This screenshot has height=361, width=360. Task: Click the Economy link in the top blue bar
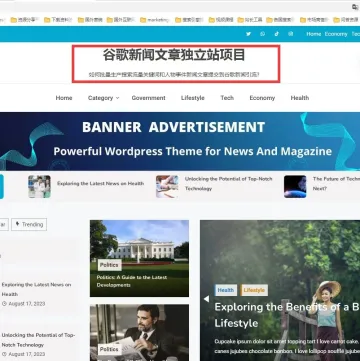336,34
